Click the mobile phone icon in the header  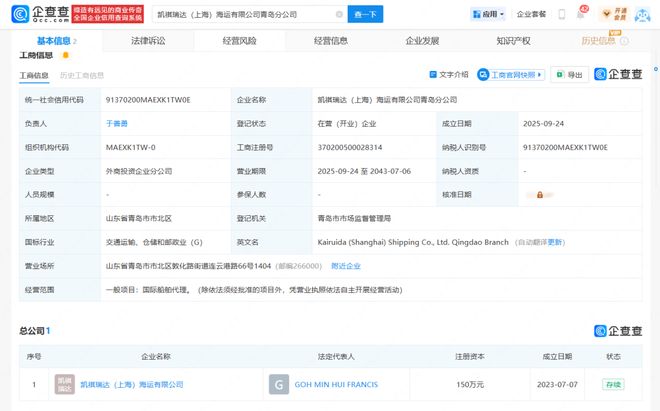pos(562,14)
